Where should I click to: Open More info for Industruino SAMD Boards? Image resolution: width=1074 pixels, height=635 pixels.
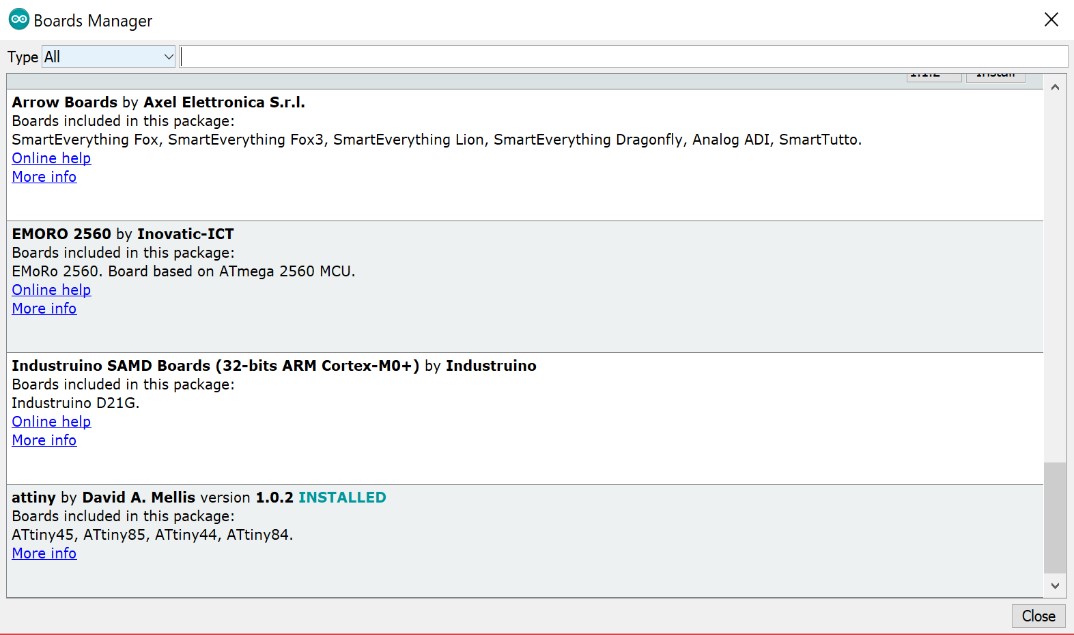pos(44,440)
